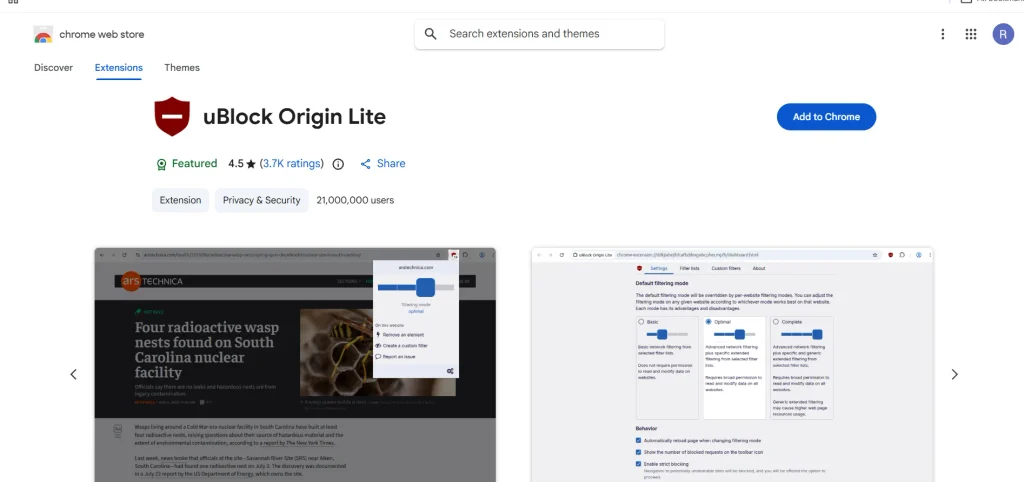Click the chrome web store title text
Screen dimensions: 1024x482
pos(102,35)
